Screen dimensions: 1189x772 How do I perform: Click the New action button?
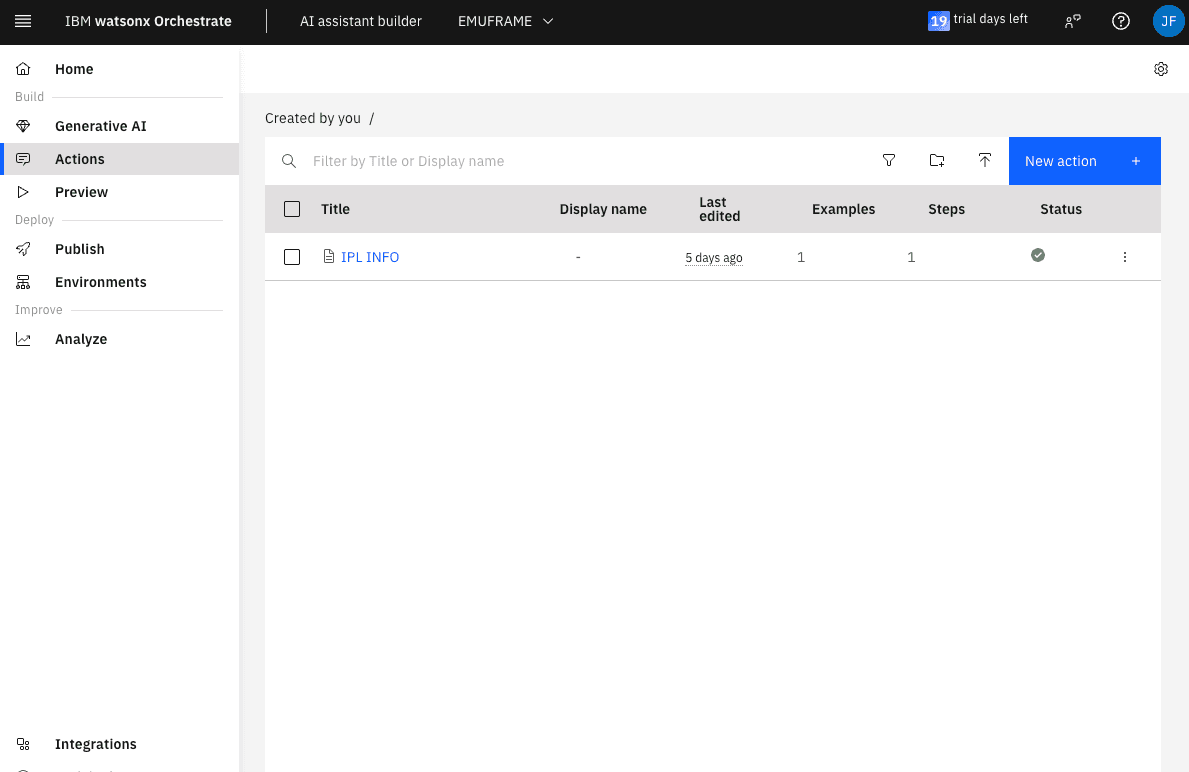1084,161
